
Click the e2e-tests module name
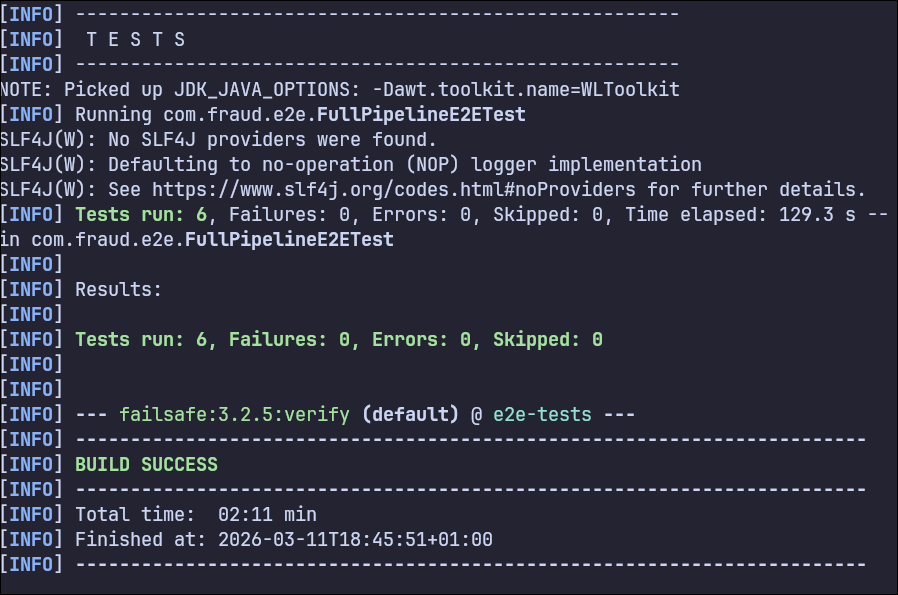pyautogui.click(x=542, y=414)
